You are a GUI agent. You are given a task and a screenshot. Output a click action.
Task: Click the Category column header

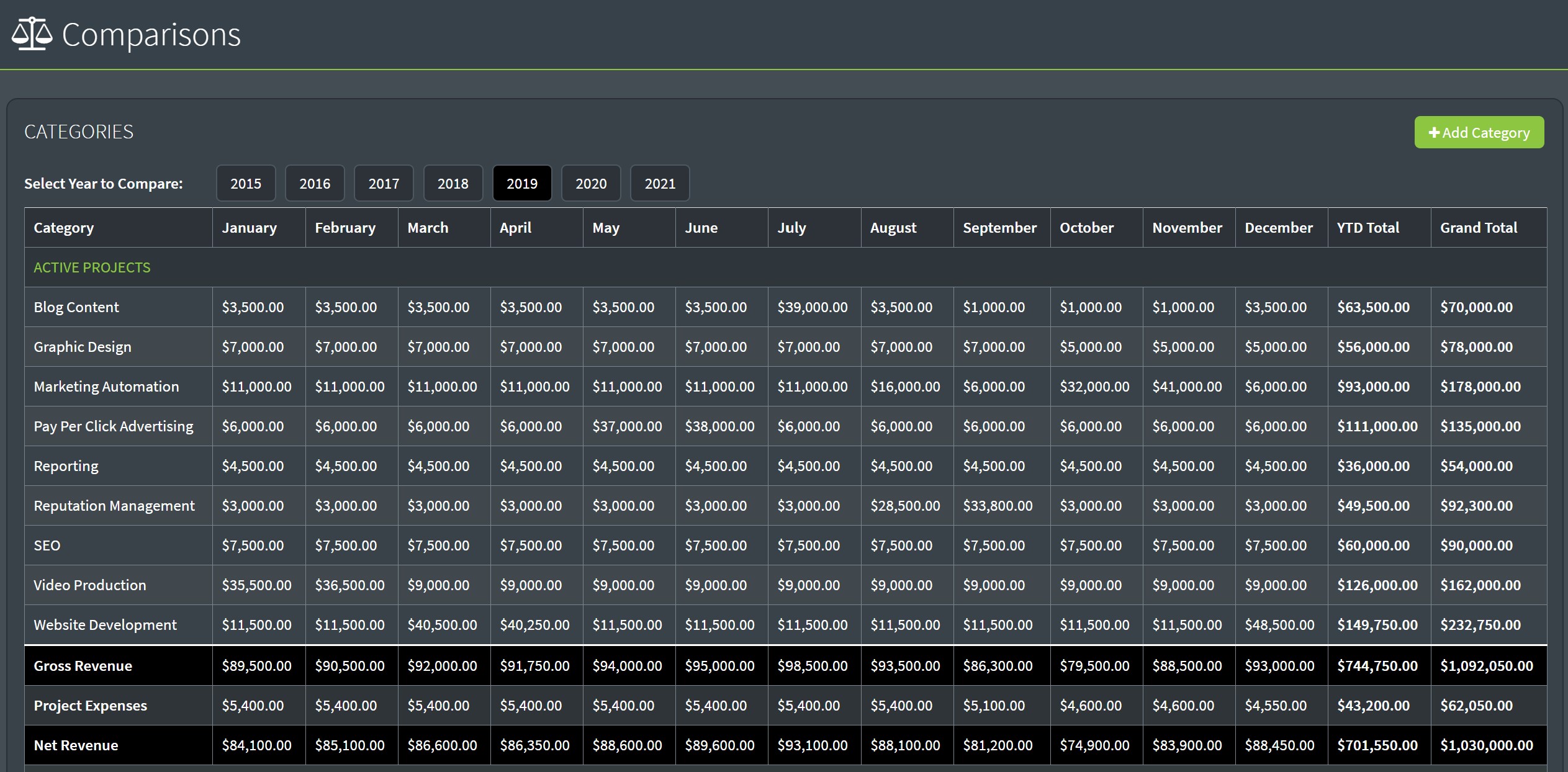point(63,228)
